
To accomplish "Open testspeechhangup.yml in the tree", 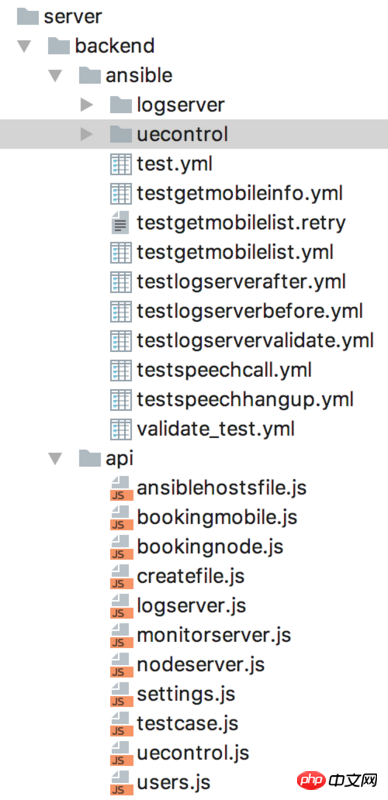I will [245, 399].
